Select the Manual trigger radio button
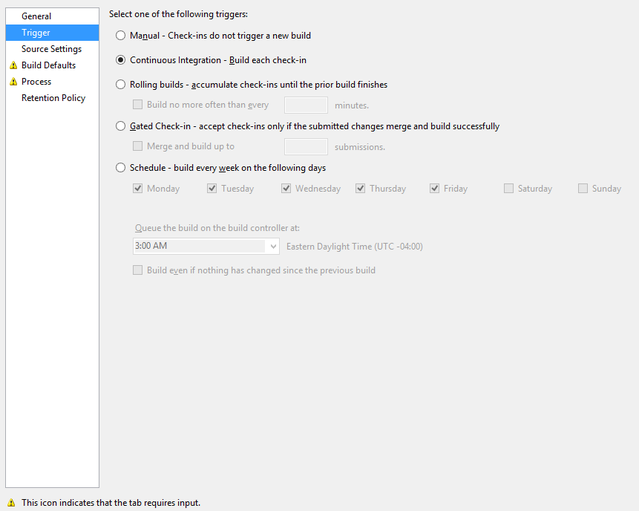The width and height of the screenshot is (640, 511). pyautogui.click(x=120, y=36)
